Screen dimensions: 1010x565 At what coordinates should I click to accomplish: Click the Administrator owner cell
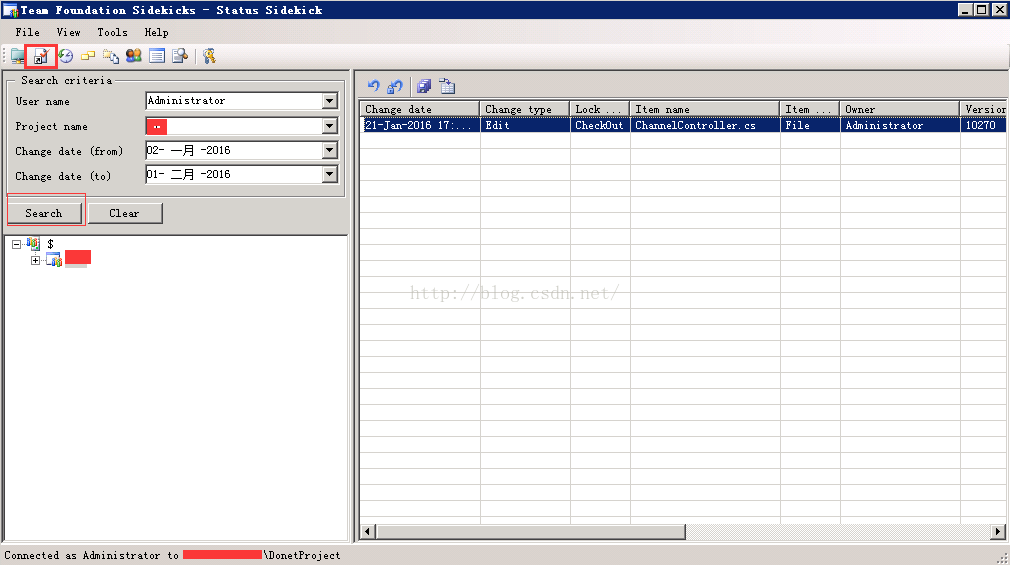tap(900, 125)
